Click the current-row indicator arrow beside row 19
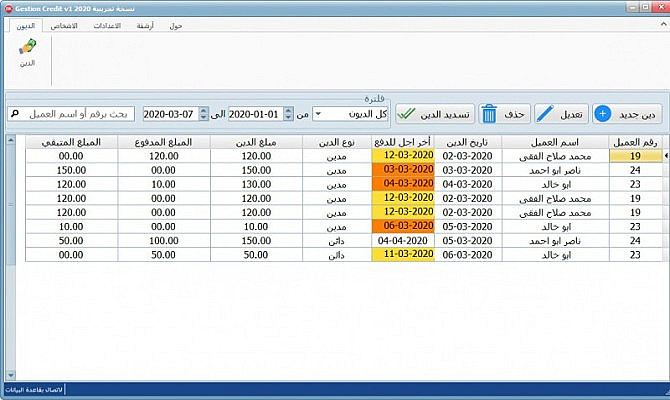The image size is (670, 400). click(x=665, y=156)
